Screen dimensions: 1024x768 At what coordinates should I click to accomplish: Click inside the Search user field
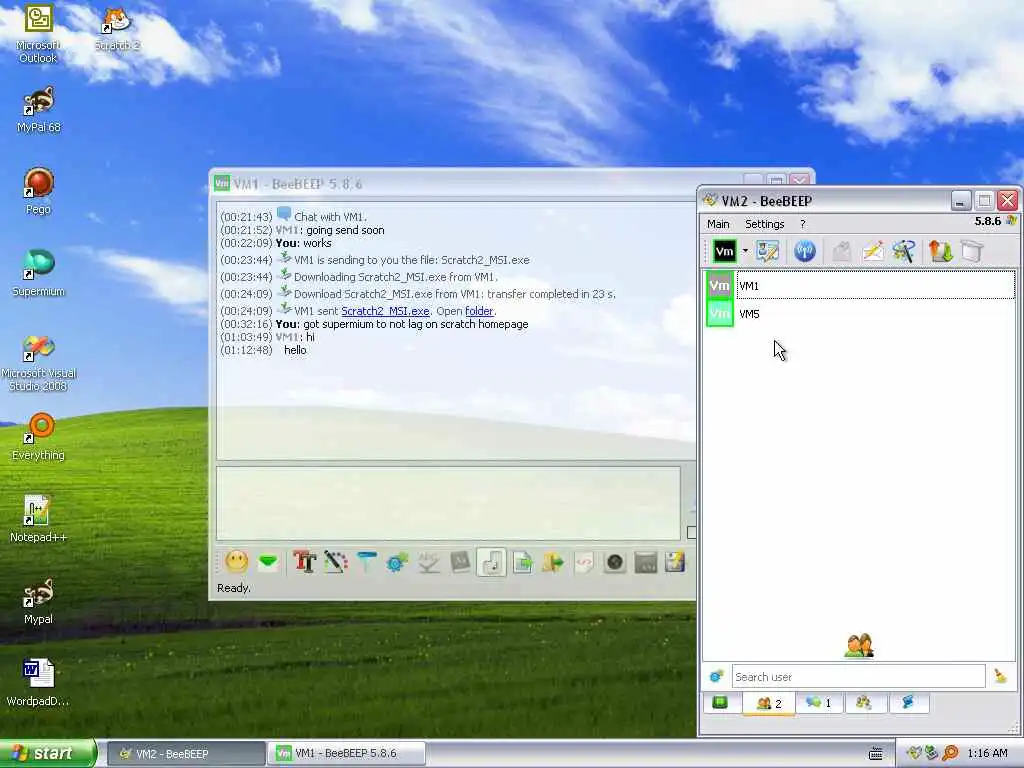coord(858,677)
